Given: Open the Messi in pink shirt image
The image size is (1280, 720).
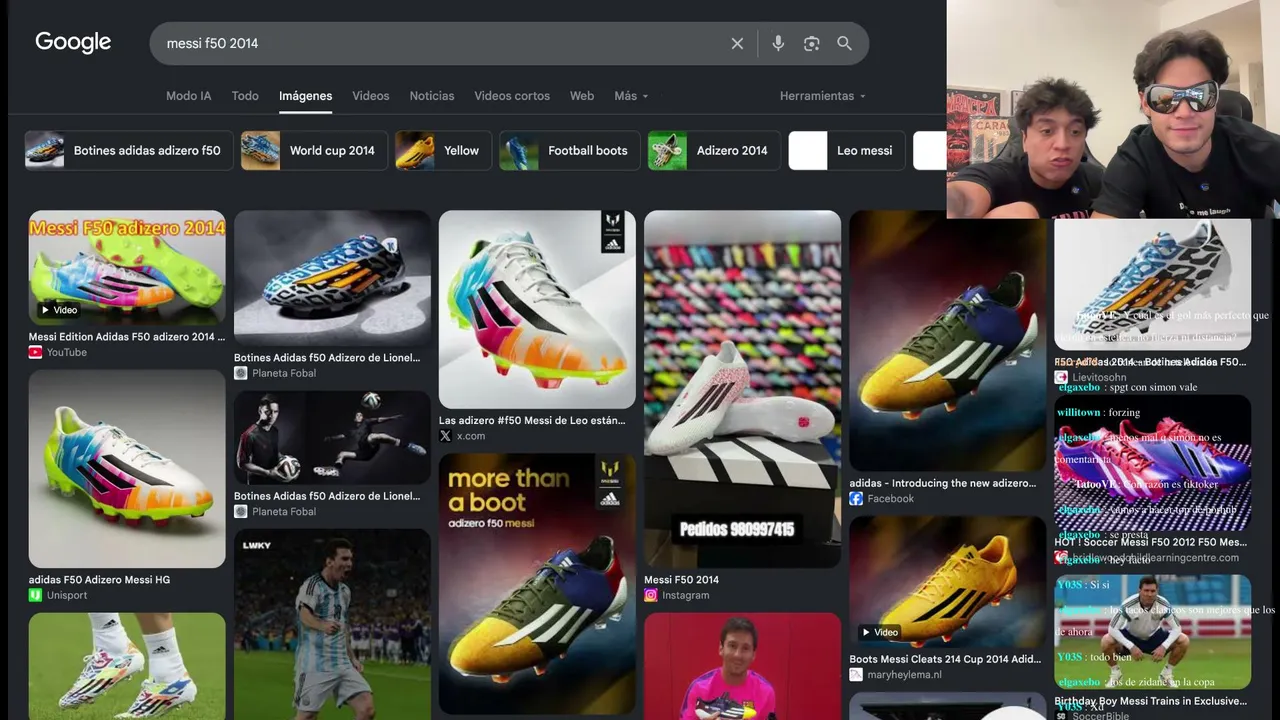Looking at the screenshot, I should click(x=742, y=666).
